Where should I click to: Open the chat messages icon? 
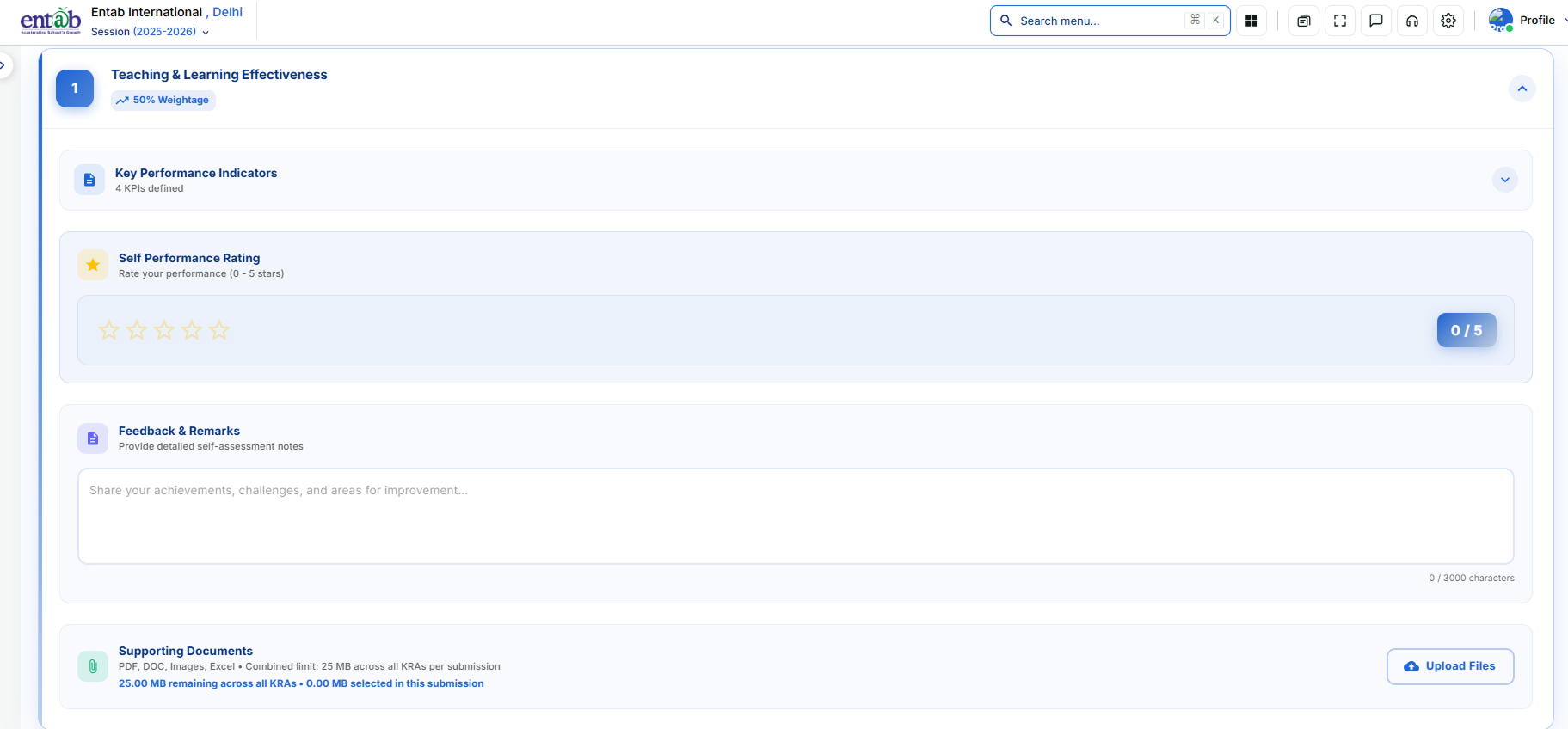[x=1376, y=21]
